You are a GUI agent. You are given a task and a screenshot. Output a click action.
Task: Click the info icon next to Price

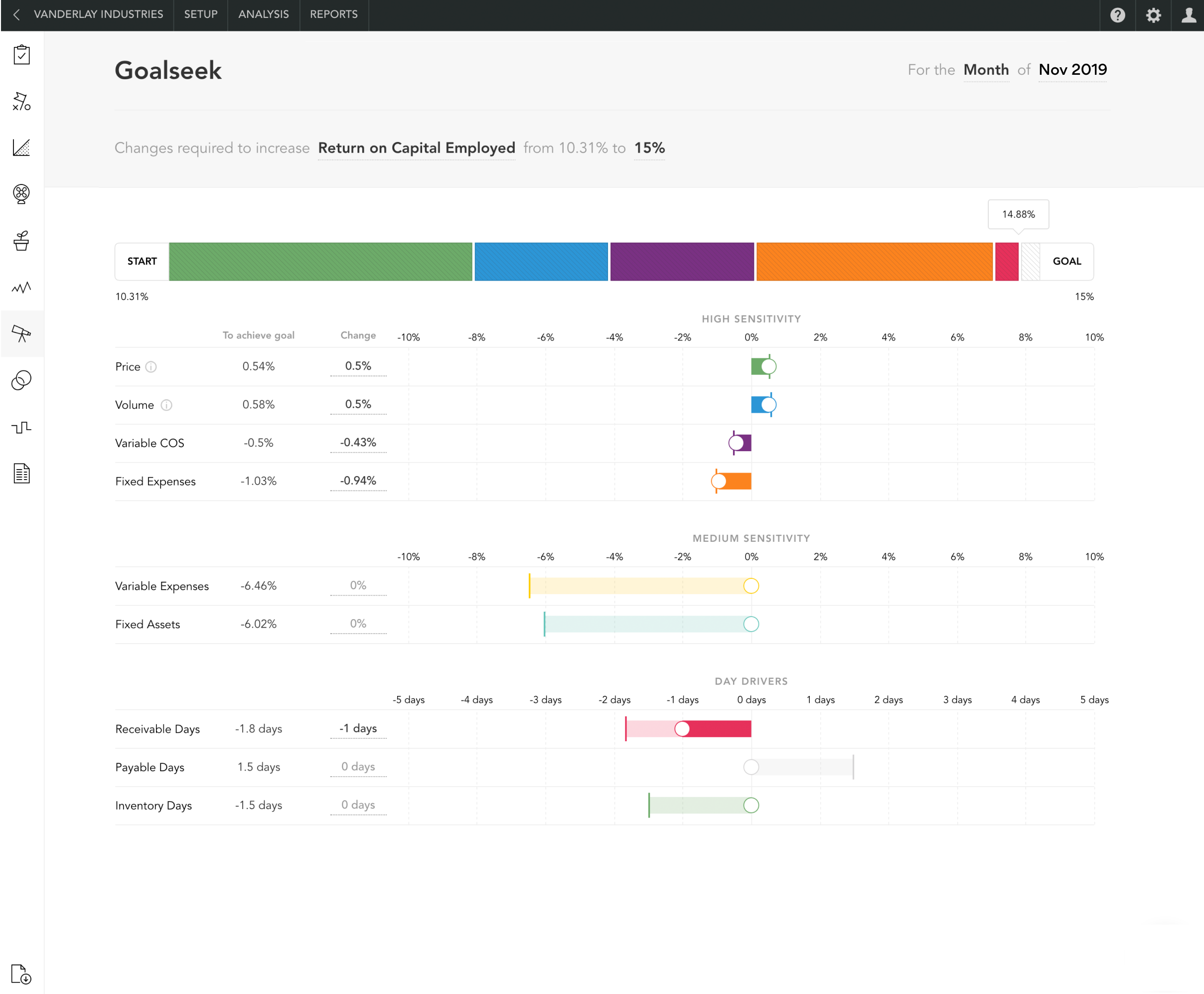point(151,367)
